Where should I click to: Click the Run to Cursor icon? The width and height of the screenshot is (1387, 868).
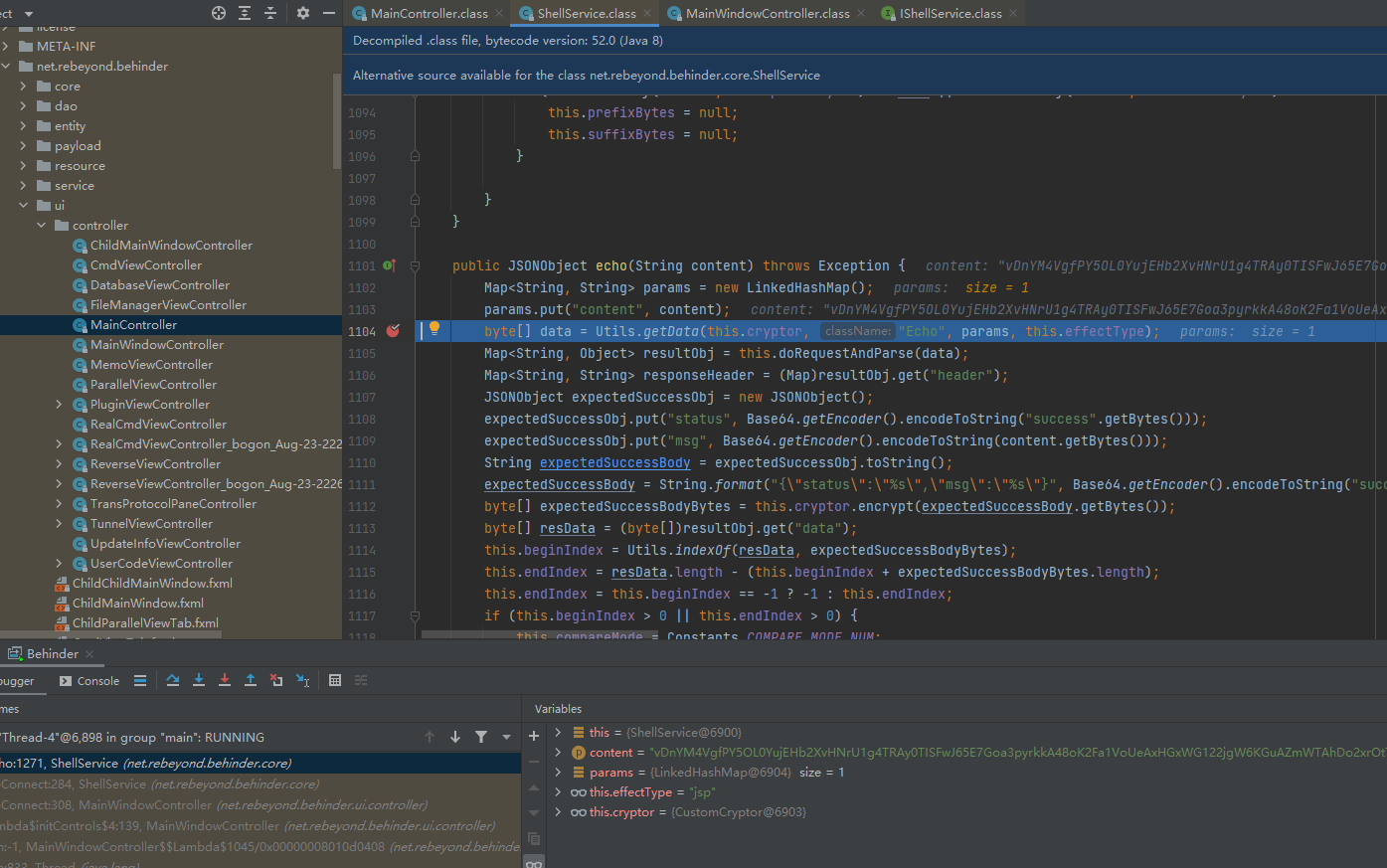tap(302, 680)
